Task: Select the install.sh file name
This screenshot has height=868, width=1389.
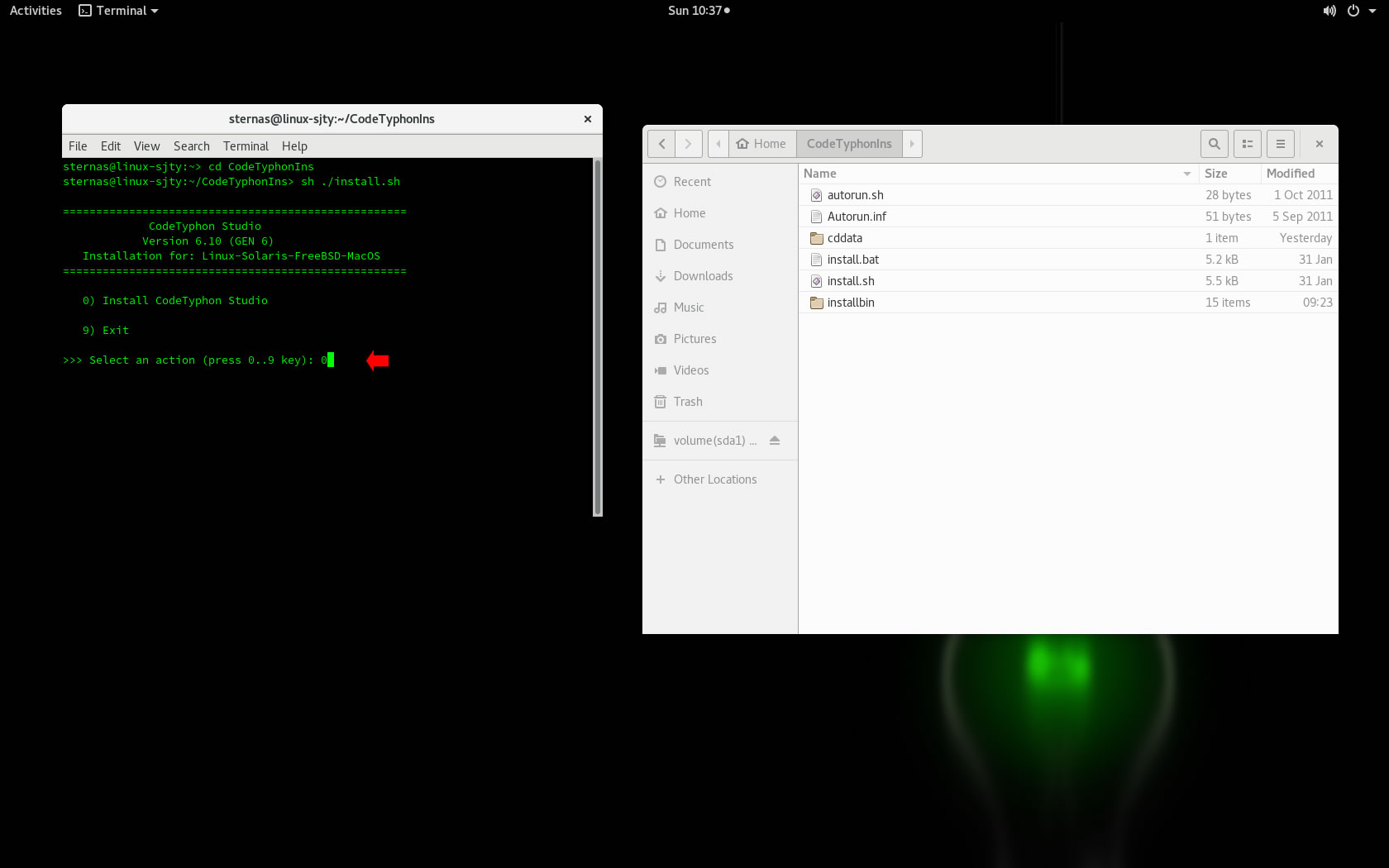Action: (851, 281)
